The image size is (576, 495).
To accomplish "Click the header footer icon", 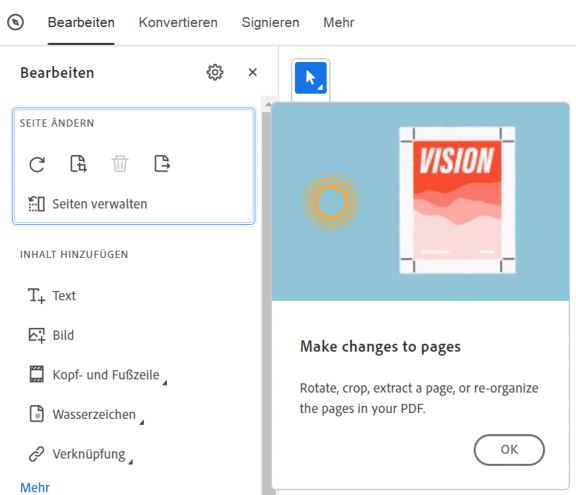I will pos(36,375).
